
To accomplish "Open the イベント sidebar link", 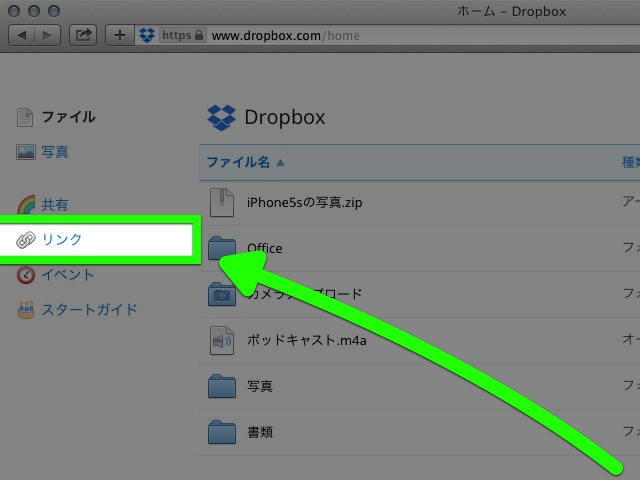I will click(x=68, y=274).
